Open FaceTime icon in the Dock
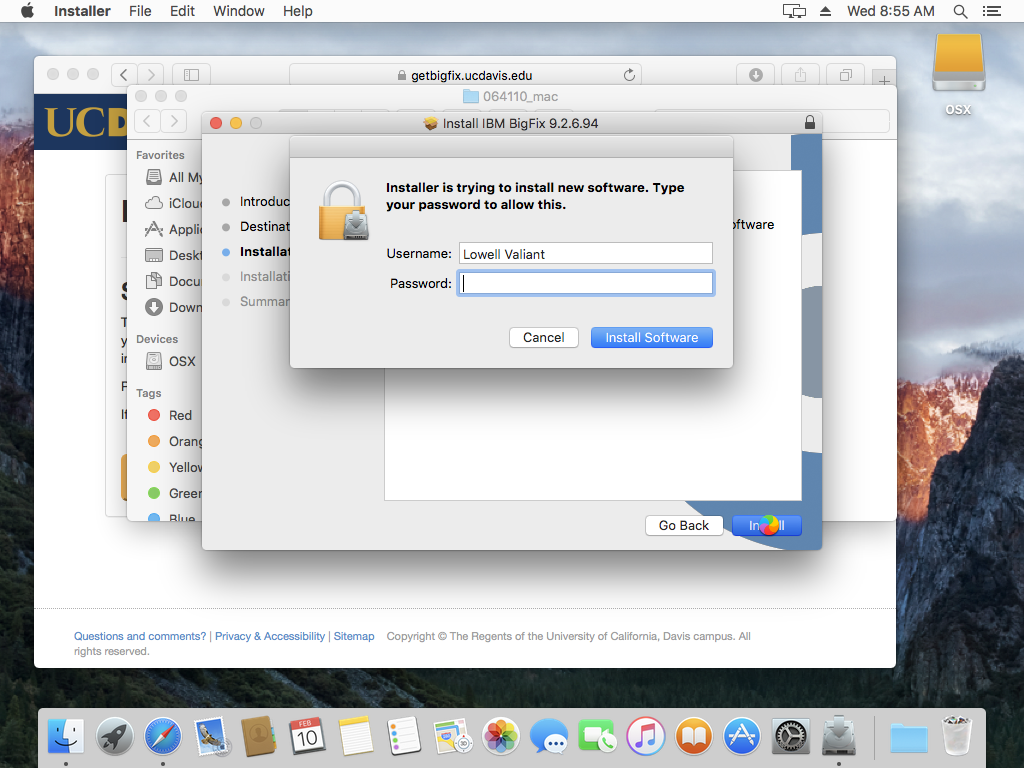 coord(597,736)
